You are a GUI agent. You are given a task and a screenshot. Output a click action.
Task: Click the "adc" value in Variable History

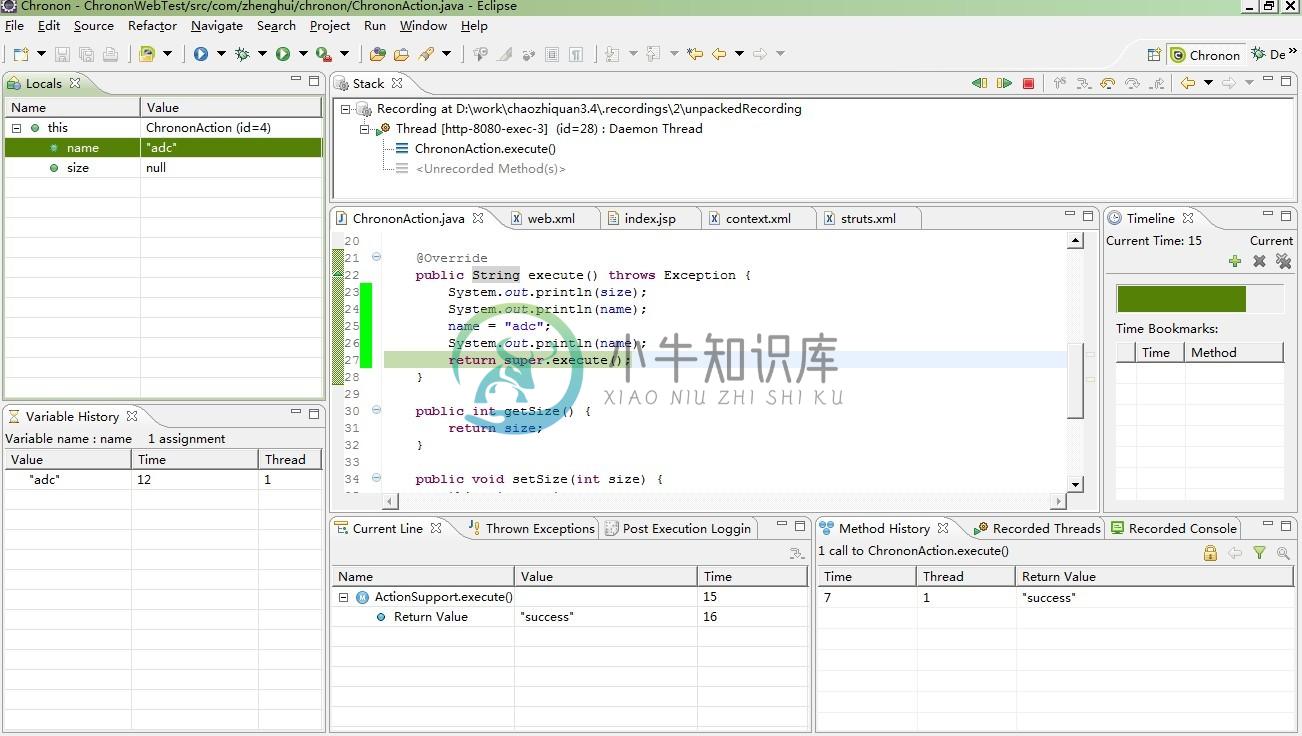(45, 480)
